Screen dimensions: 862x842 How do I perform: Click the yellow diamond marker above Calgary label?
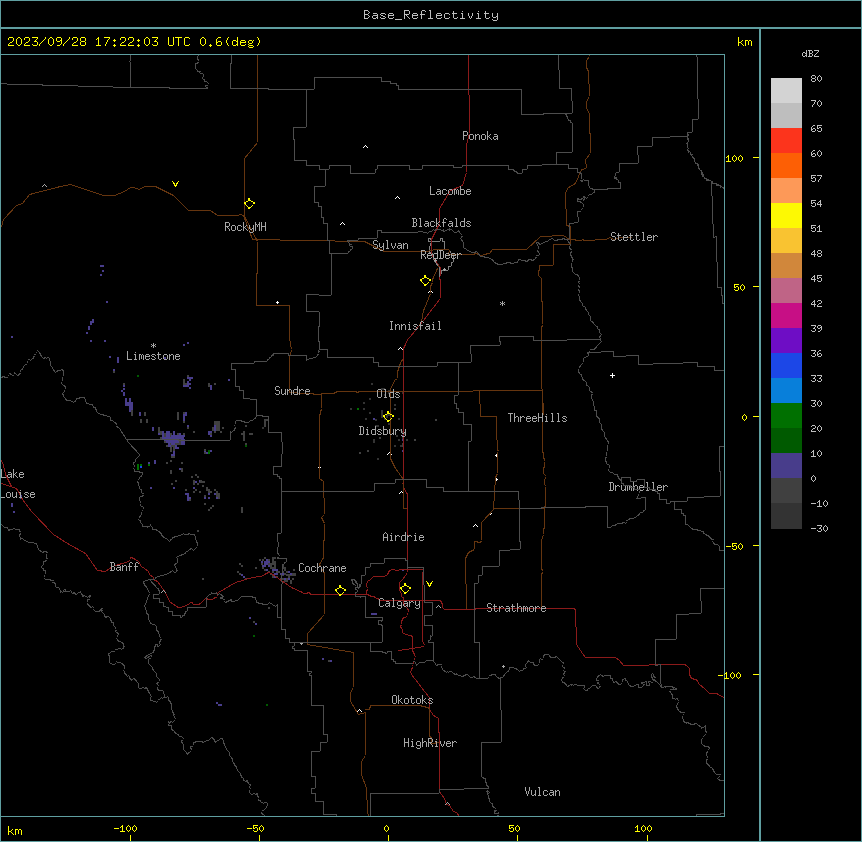coord(405,589)
